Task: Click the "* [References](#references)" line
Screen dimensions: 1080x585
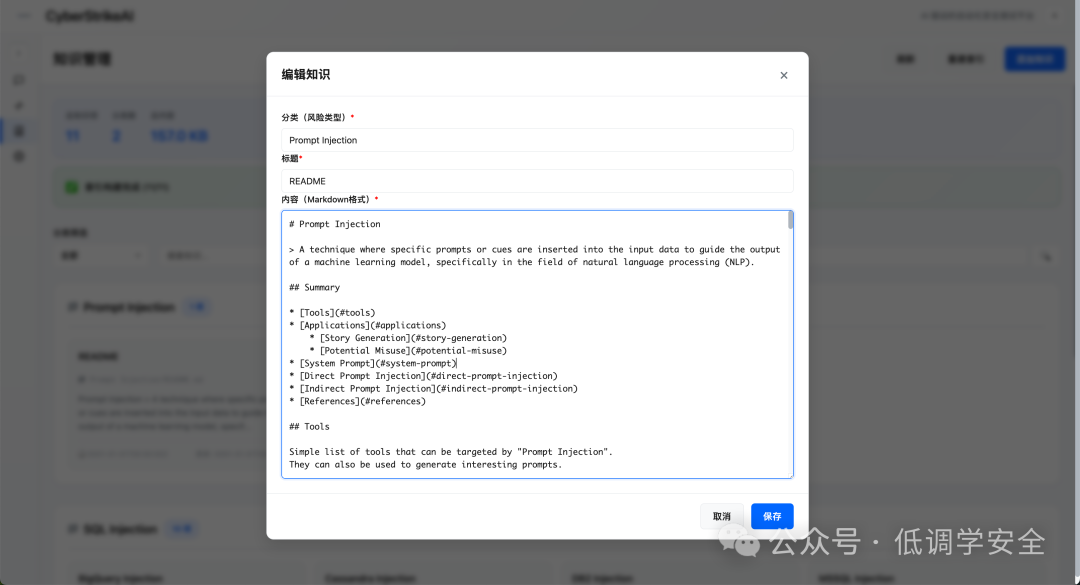Action: tap(357, 401)
